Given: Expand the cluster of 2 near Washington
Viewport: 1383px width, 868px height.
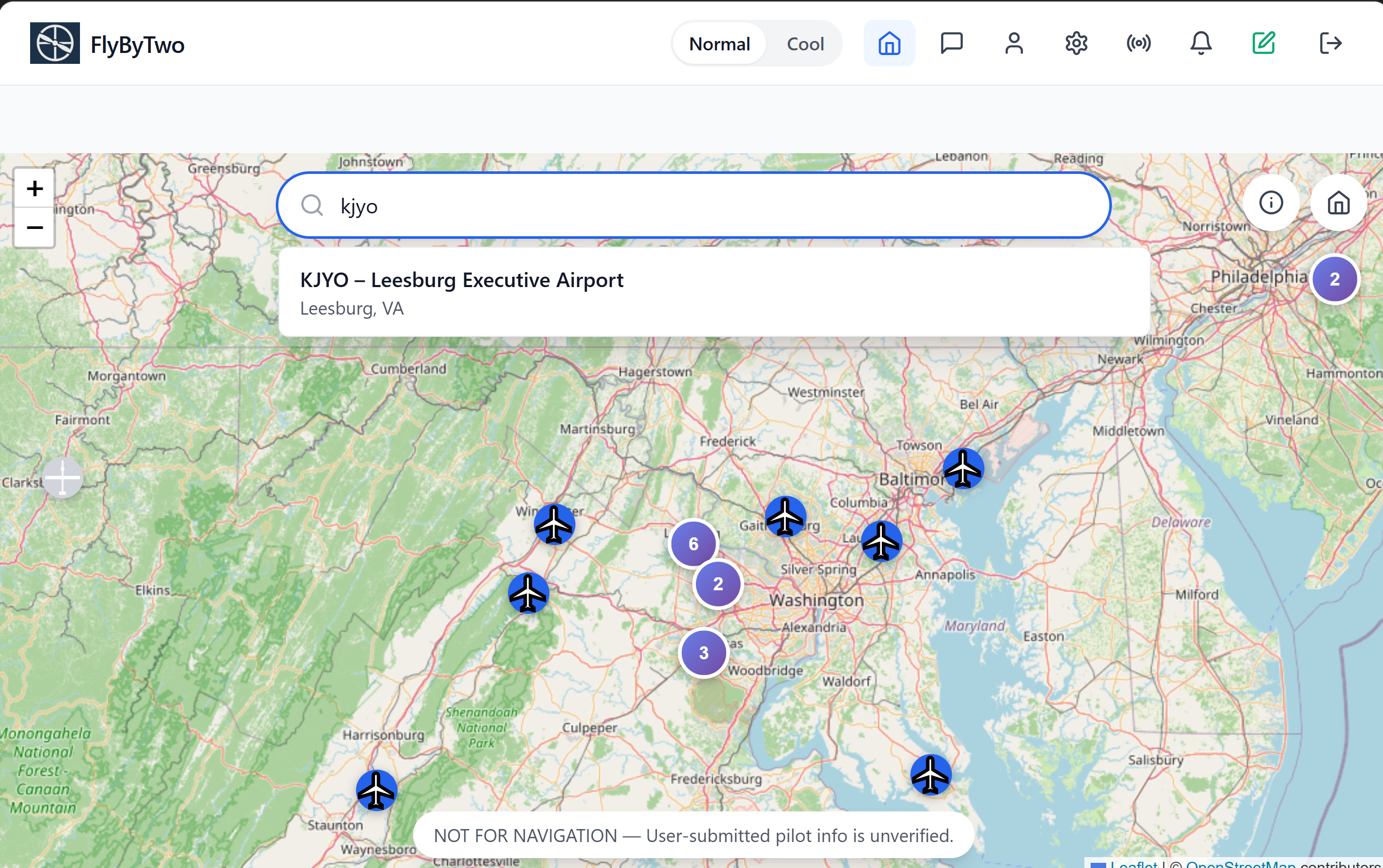Looking at the screenshot, I should point(718,584).
